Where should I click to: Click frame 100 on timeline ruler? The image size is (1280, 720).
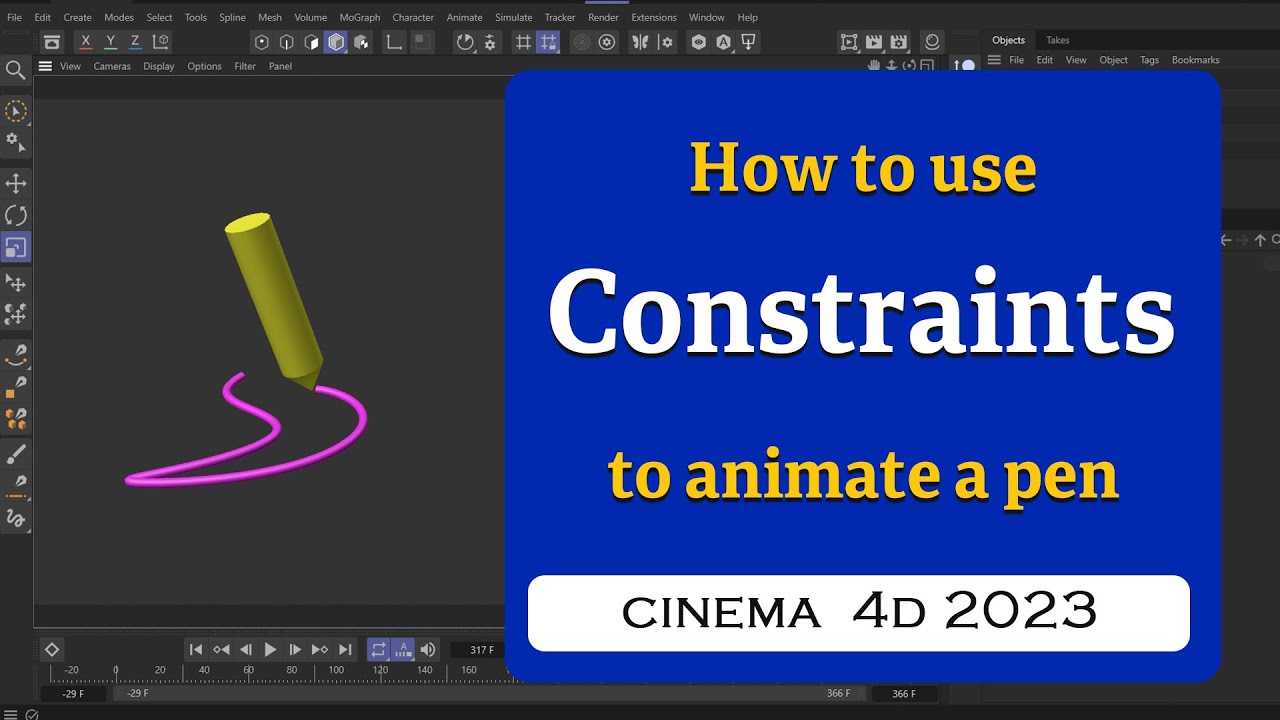point(336,670)
